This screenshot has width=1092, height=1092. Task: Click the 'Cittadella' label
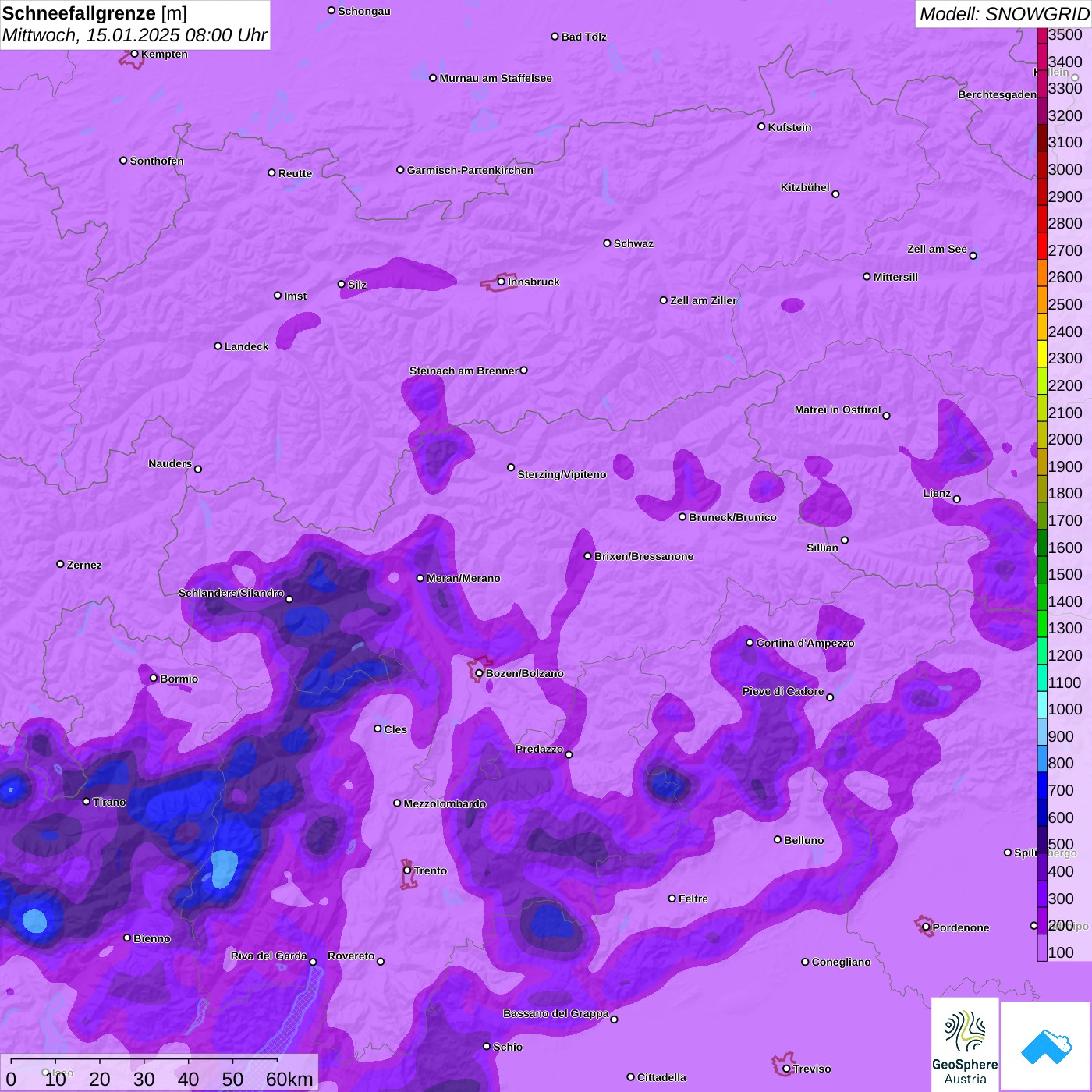(x=661, y=1077)
